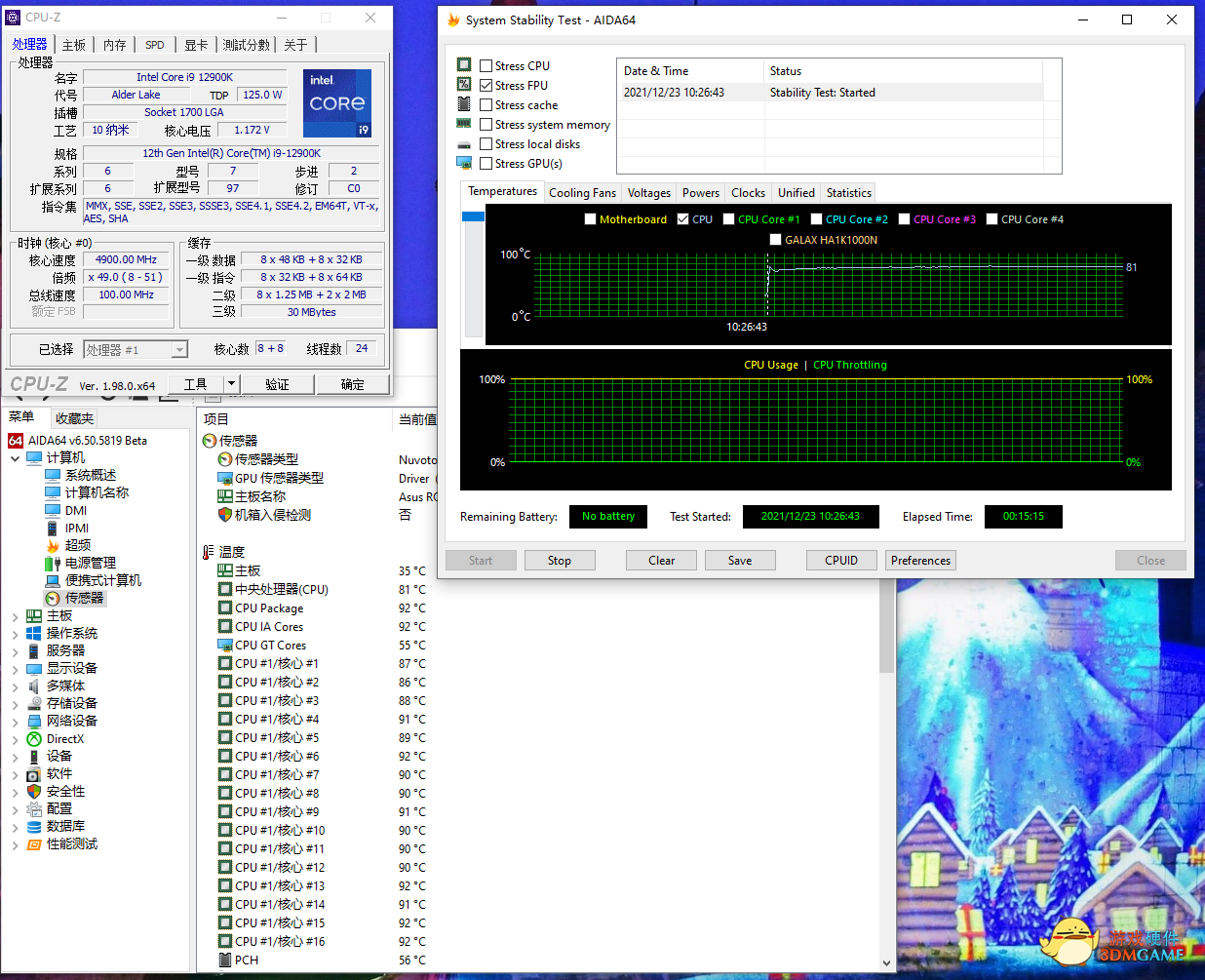Open the Preferences button
The height and width of the screenshot is (980, 1205).
click(x=920, y=560)
